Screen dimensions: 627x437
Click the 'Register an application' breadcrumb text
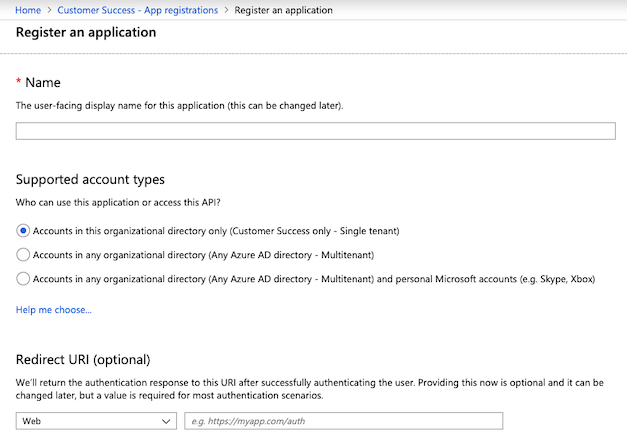pyautogui.click(x=283, y=10)
